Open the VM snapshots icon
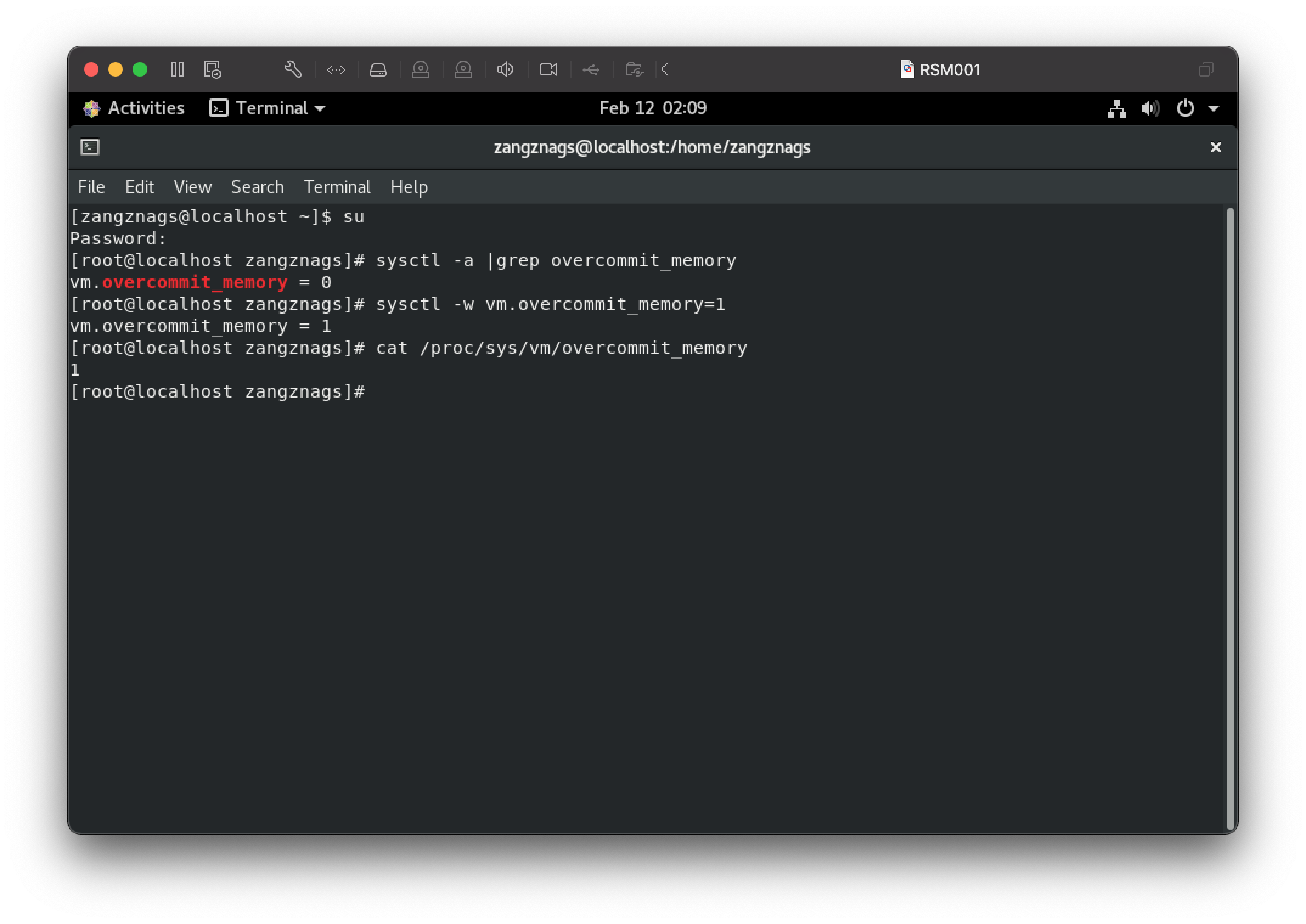This screenshot has width=1306, height=924. [212, 69]
